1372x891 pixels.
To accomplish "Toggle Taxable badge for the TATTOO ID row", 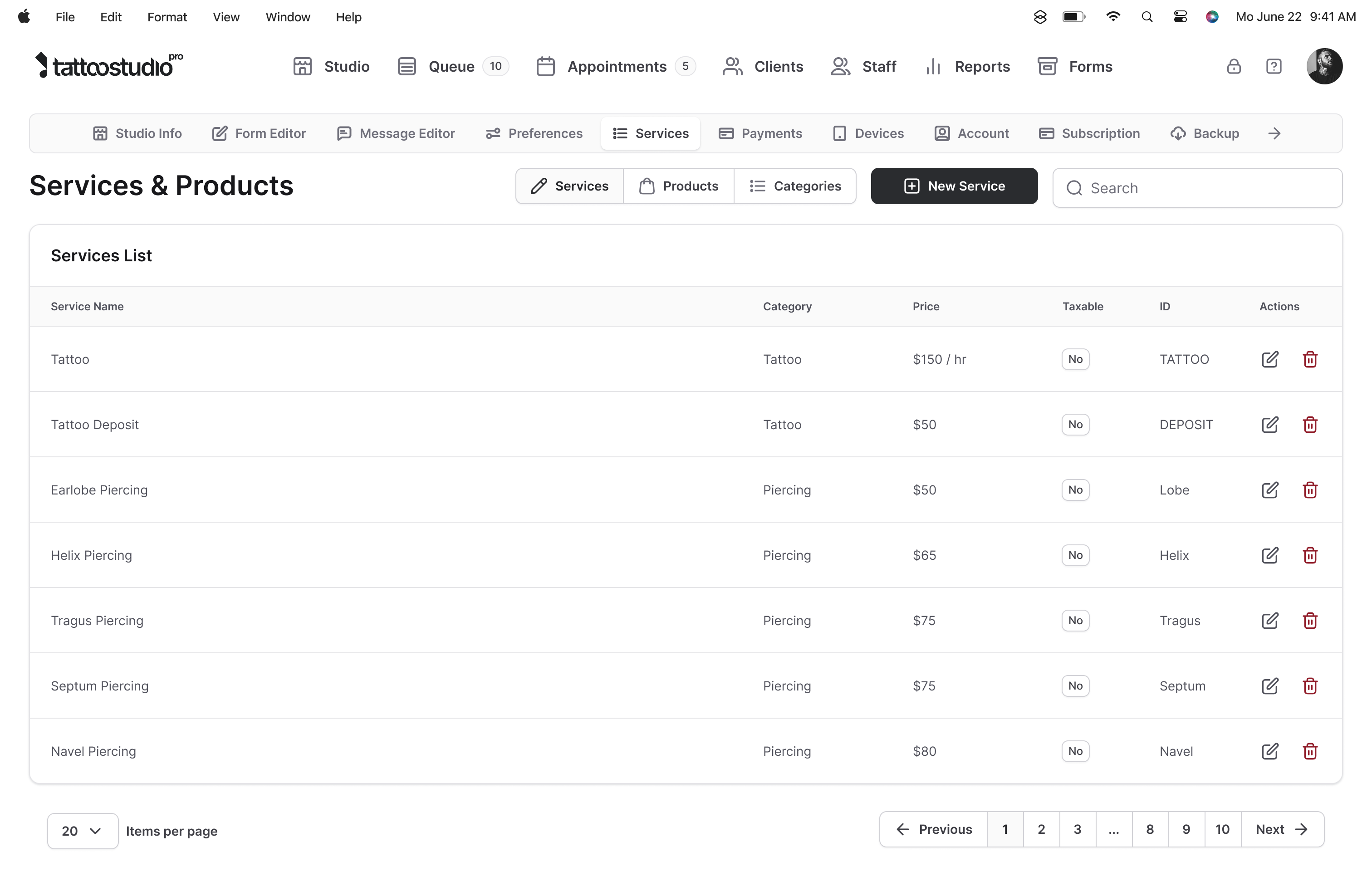I will tap(1075, 359).
